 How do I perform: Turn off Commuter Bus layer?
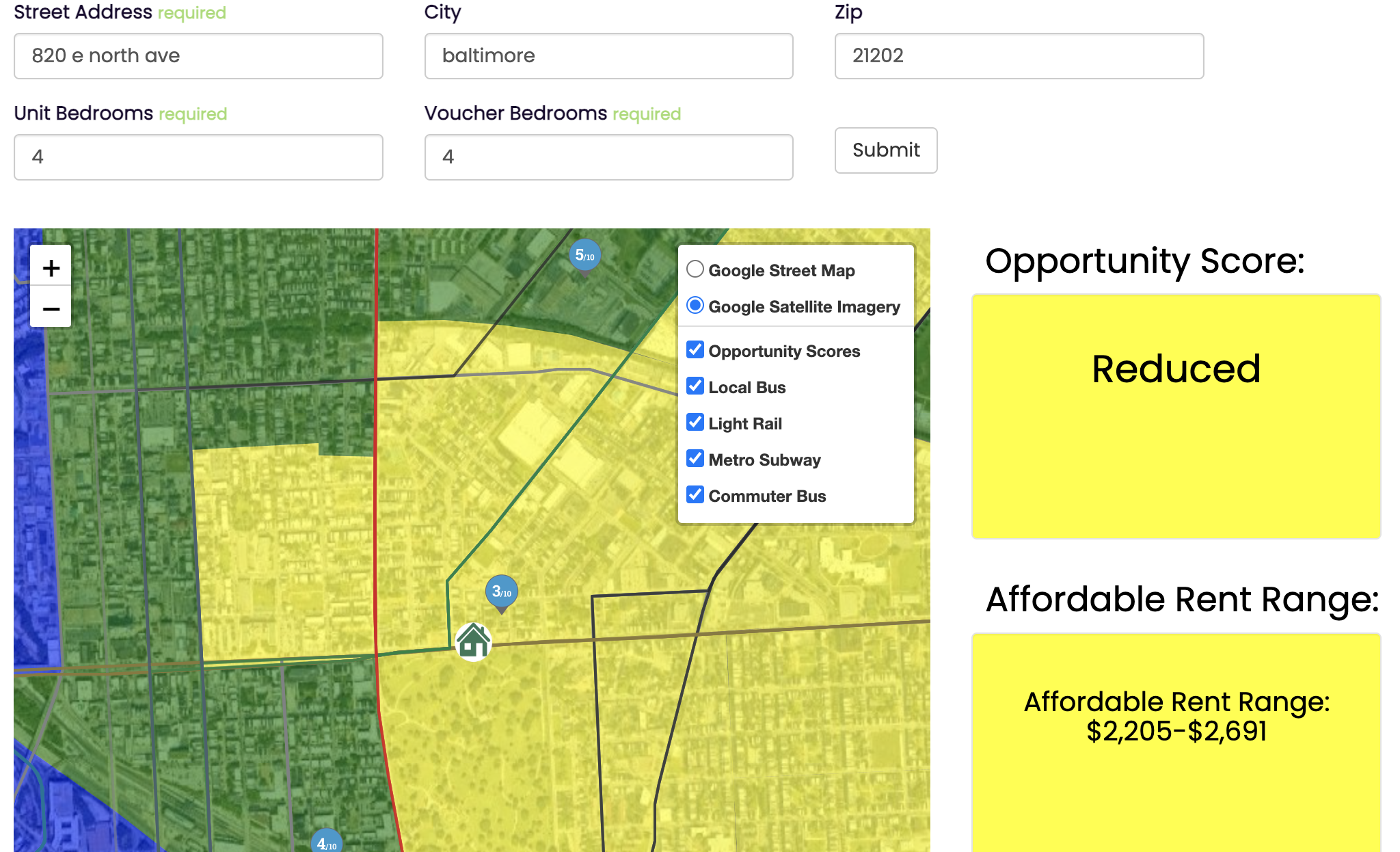(x=695, y=495)
